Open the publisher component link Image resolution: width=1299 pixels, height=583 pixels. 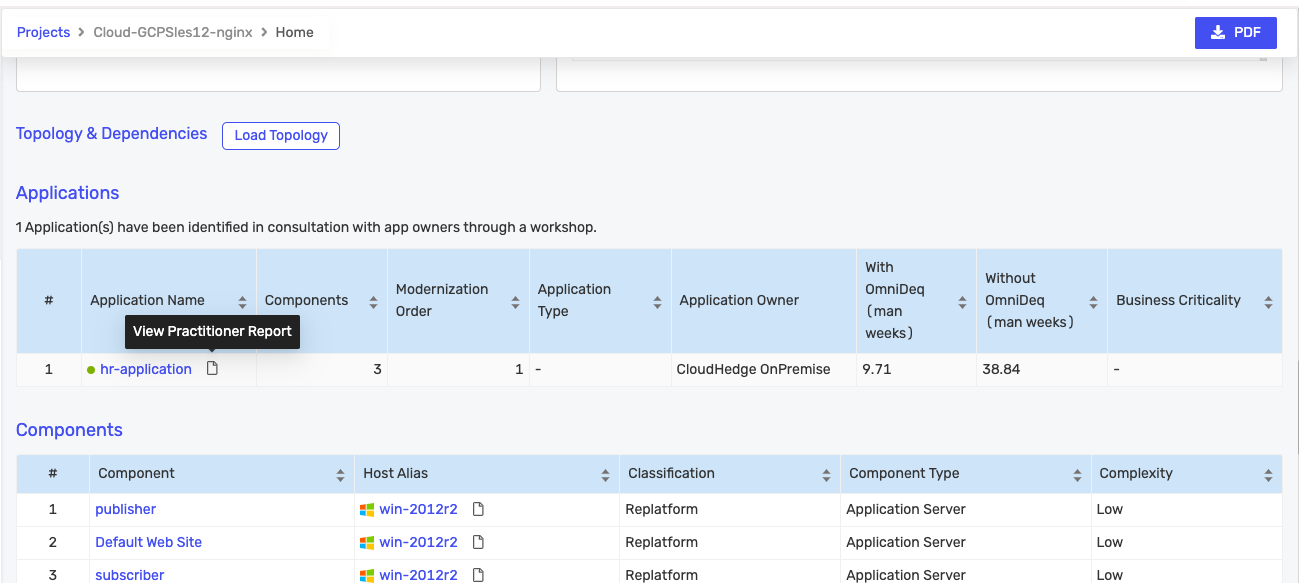(x=126, y=509)
